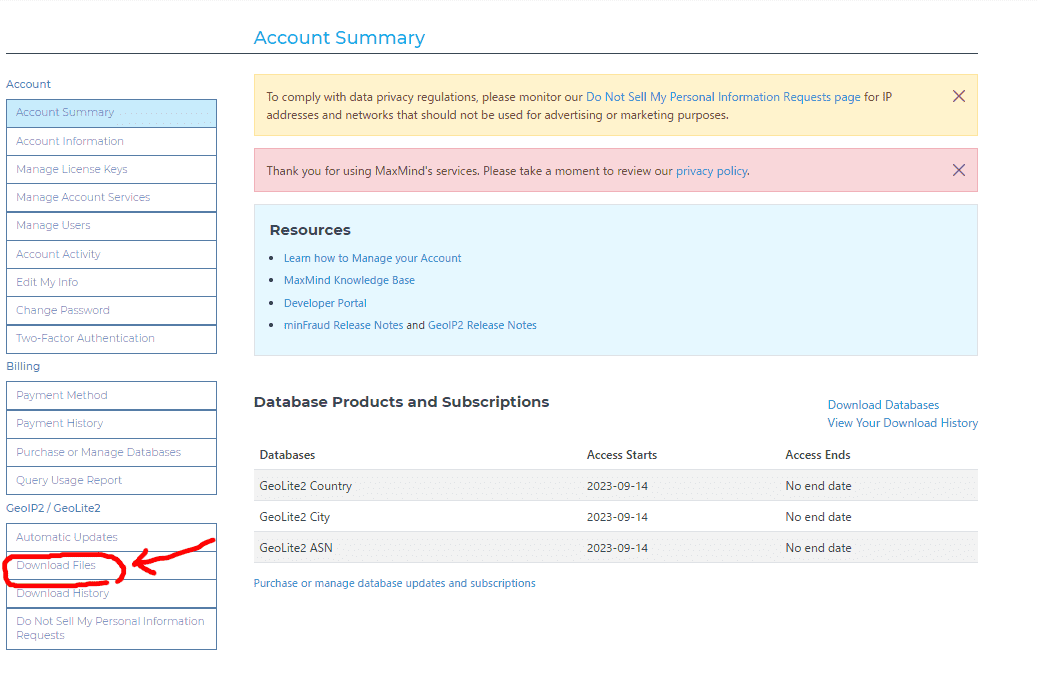The image size is (1037, 673).
Task: Open Do Not Sell My Personal Information Requests sidebar item
Action: point(111,629)
